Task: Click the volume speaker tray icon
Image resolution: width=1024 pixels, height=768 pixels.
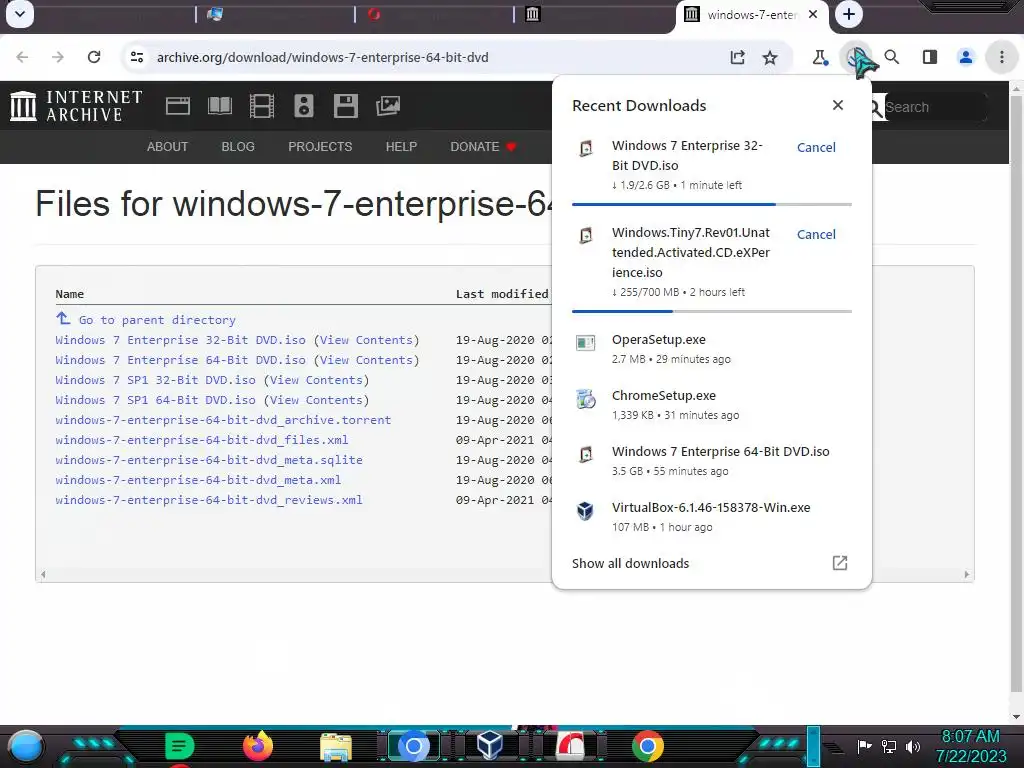Action: tap(913, 746)
